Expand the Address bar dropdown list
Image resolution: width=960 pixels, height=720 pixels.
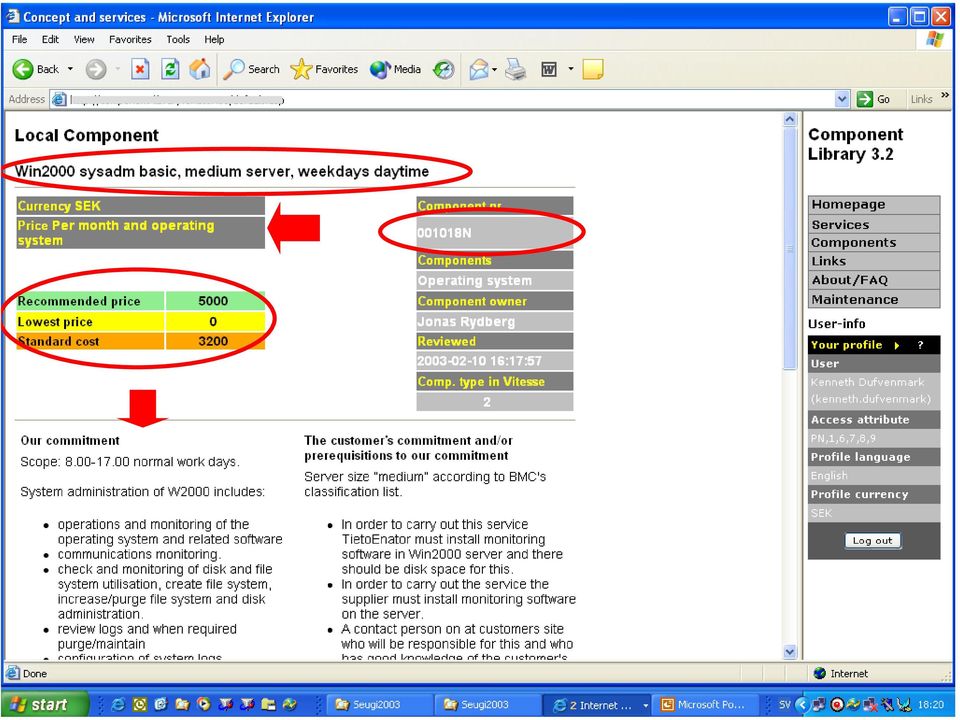click(x=842, y=99)
